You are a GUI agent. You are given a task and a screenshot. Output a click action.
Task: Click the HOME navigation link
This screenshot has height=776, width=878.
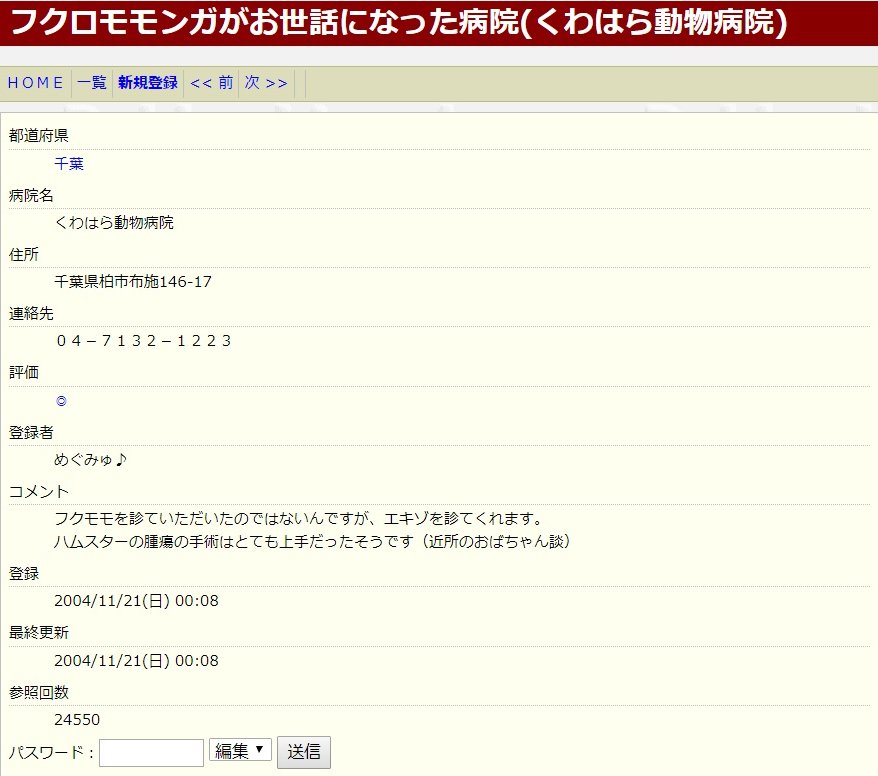point(36,83)
